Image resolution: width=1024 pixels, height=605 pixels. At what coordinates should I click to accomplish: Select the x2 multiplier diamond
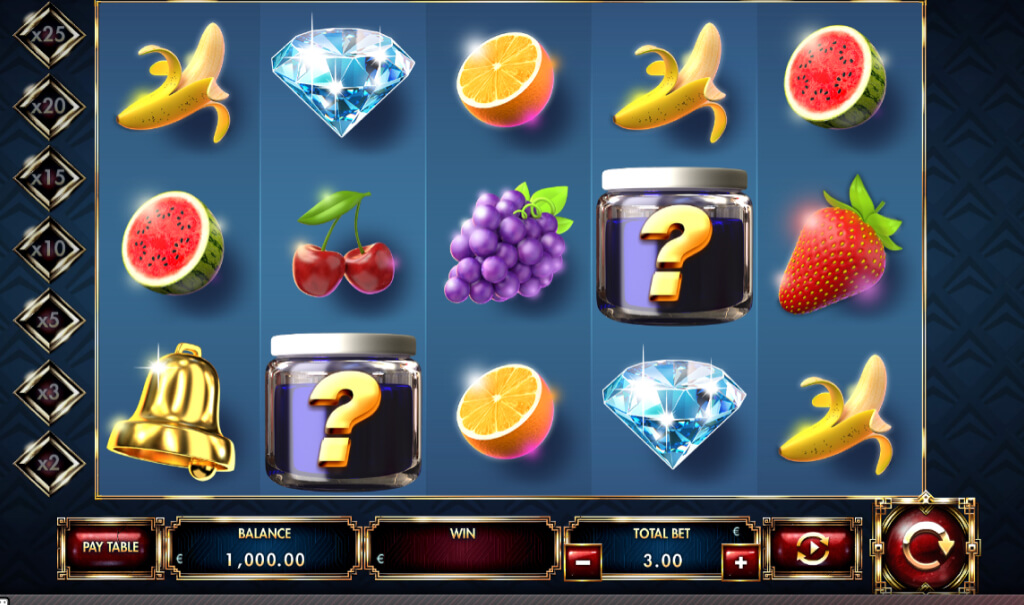[x=50, y=464]
